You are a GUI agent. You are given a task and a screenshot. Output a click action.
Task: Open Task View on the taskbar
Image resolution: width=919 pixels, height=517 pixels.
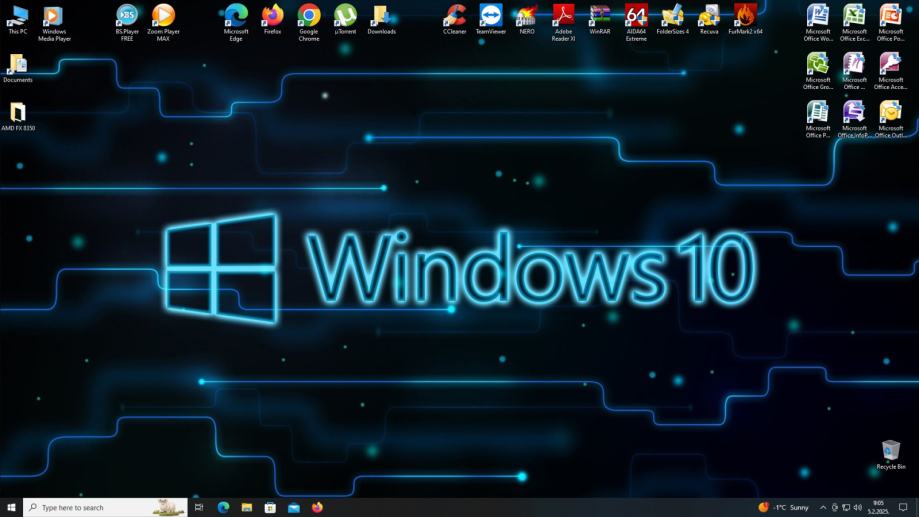(x=199, y=507)
